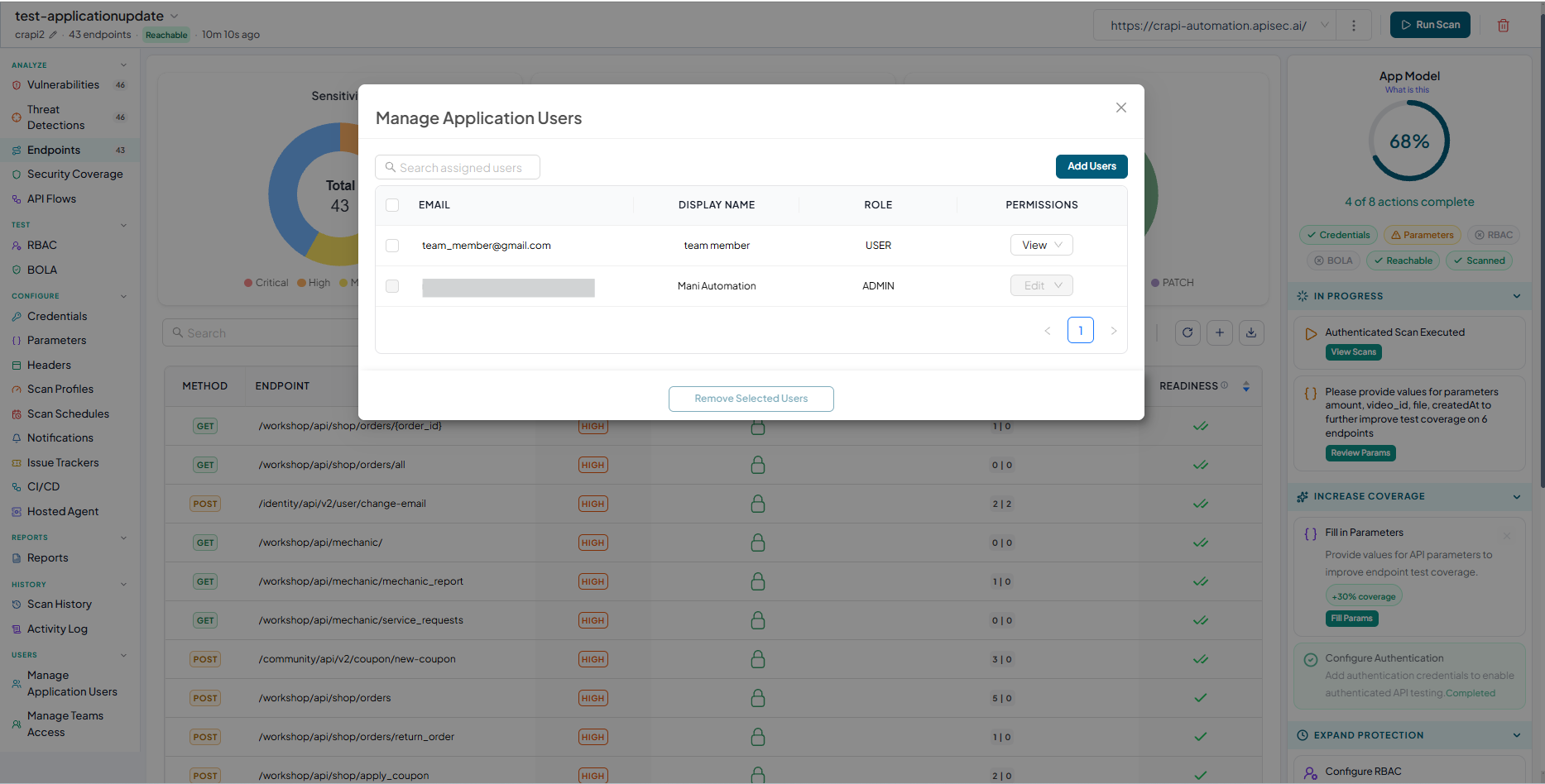The width and height of the screenshot is (1545, 784).
Task: Open Vulnerabilities in the sidebar
Action: (70, 85)
